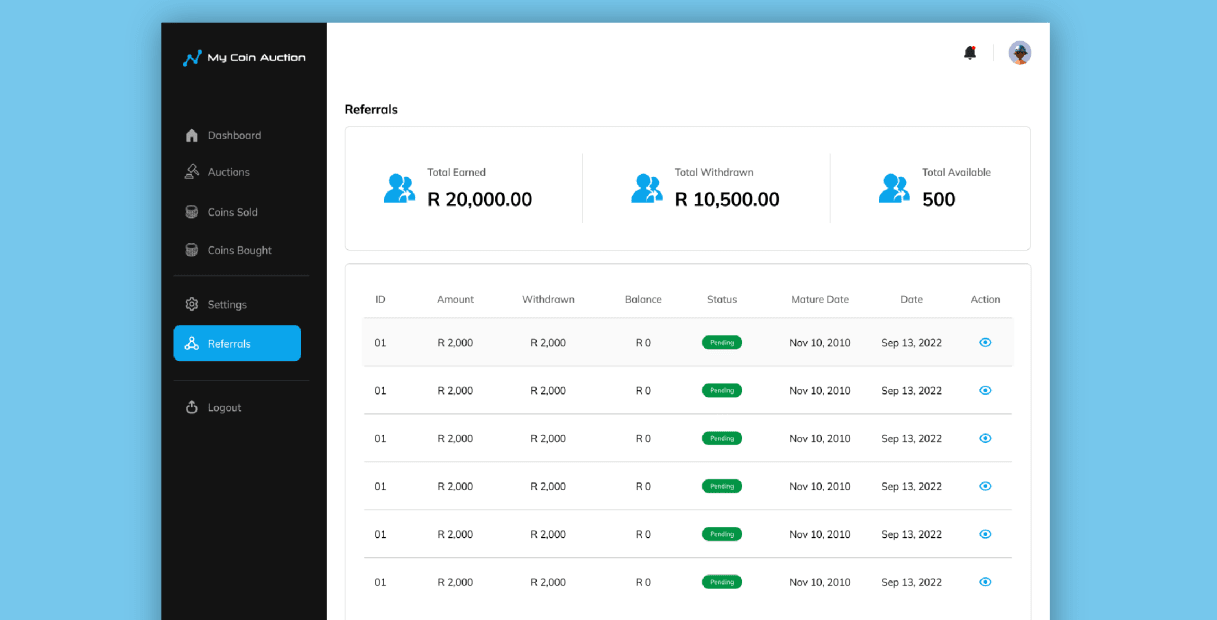Click Nov 10, 2010 in the highlighted row

point(820,343)
